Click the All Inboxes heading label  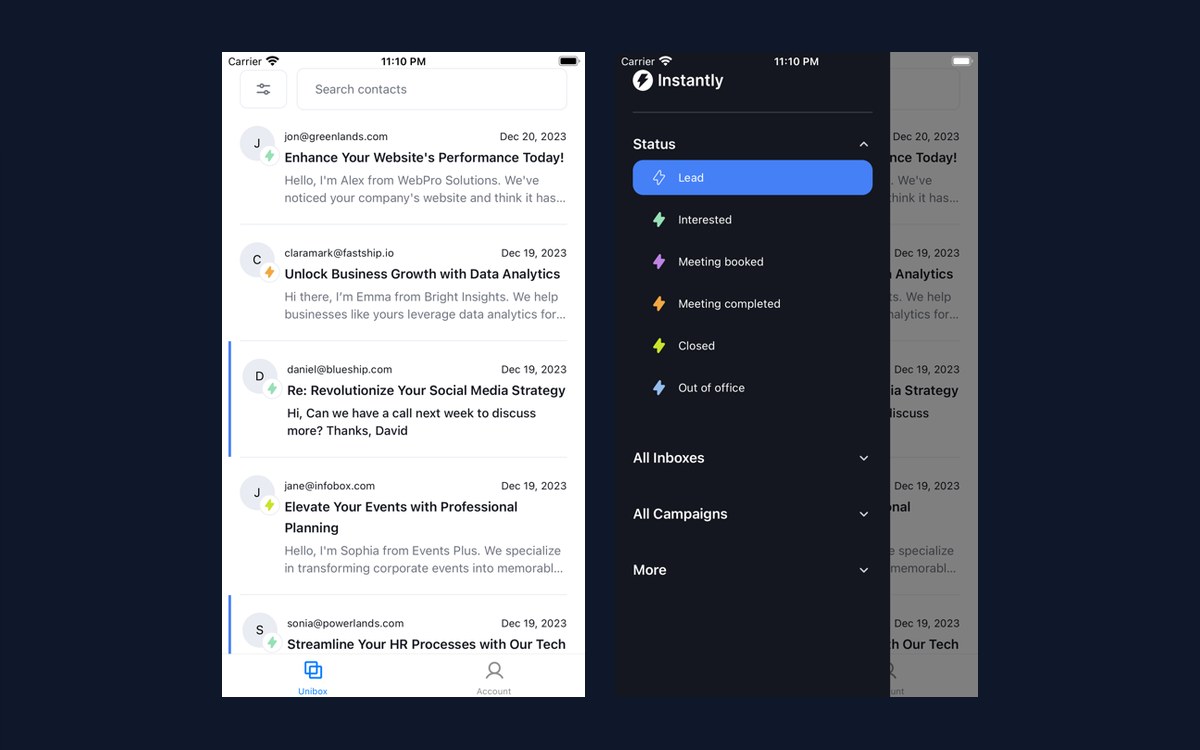coord(669,458)
